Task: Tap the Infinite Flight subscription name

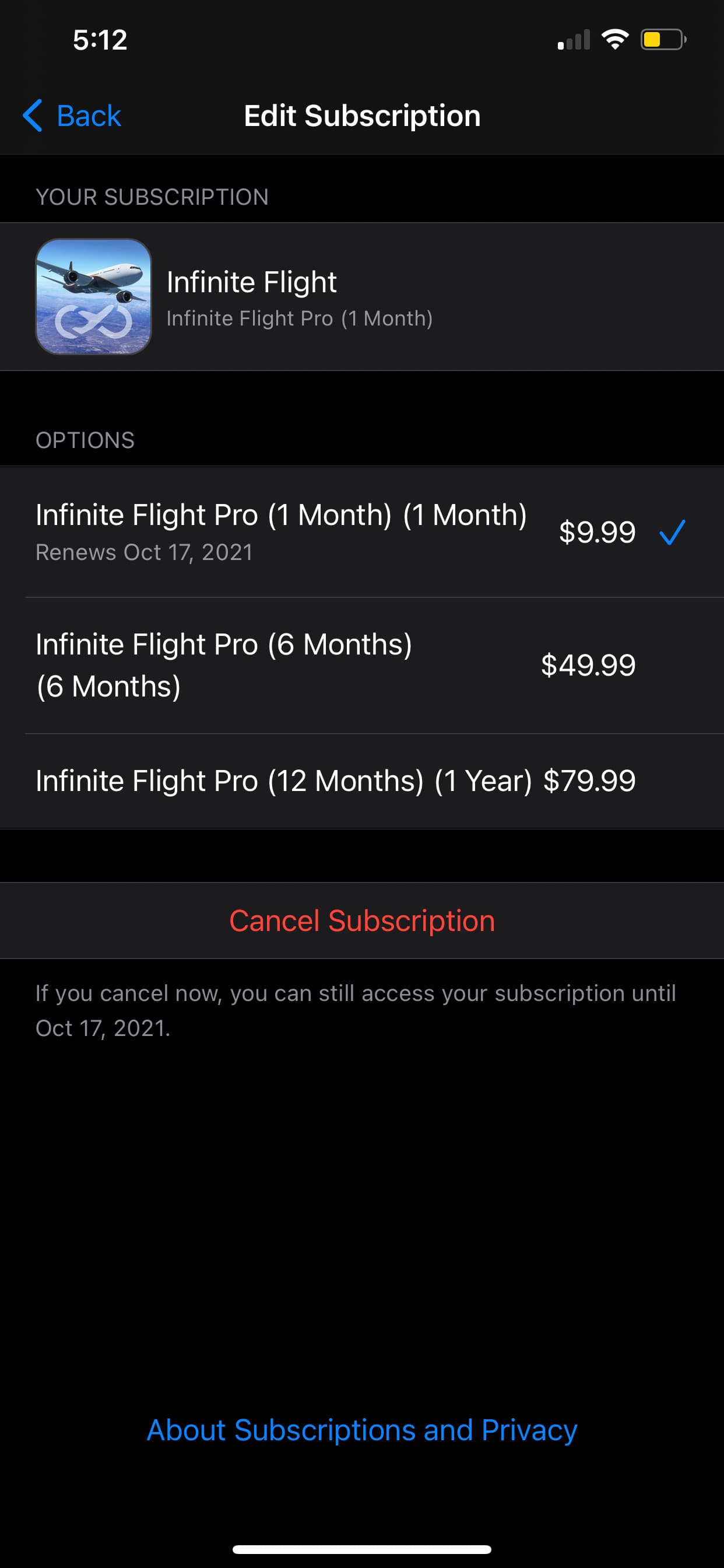Action: (251, 282)
